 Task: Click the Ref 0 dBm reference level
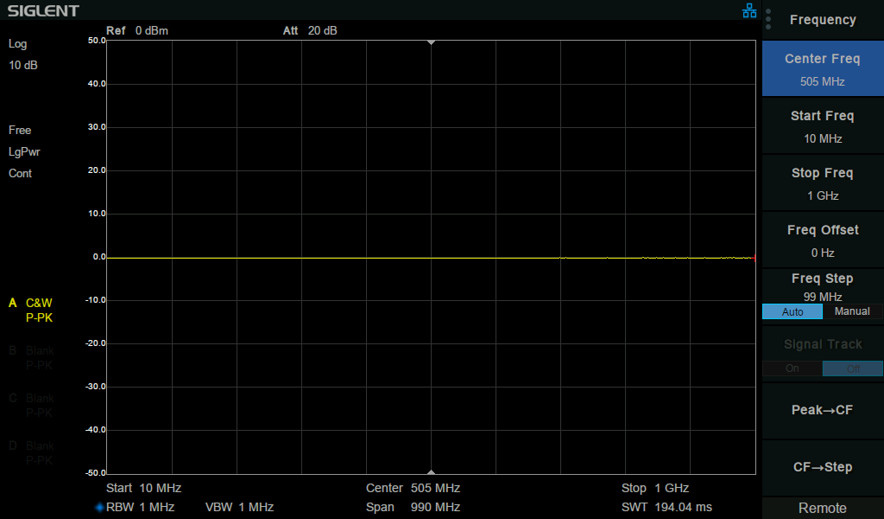[x=137, y=30]
